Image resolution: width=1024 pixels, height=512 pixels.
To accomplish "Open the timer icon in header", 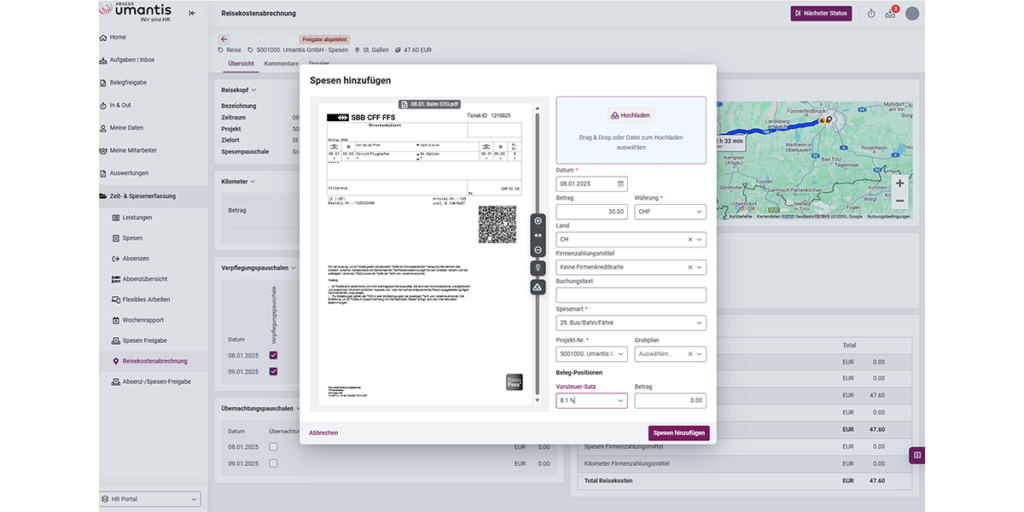I will coord(871,13).
